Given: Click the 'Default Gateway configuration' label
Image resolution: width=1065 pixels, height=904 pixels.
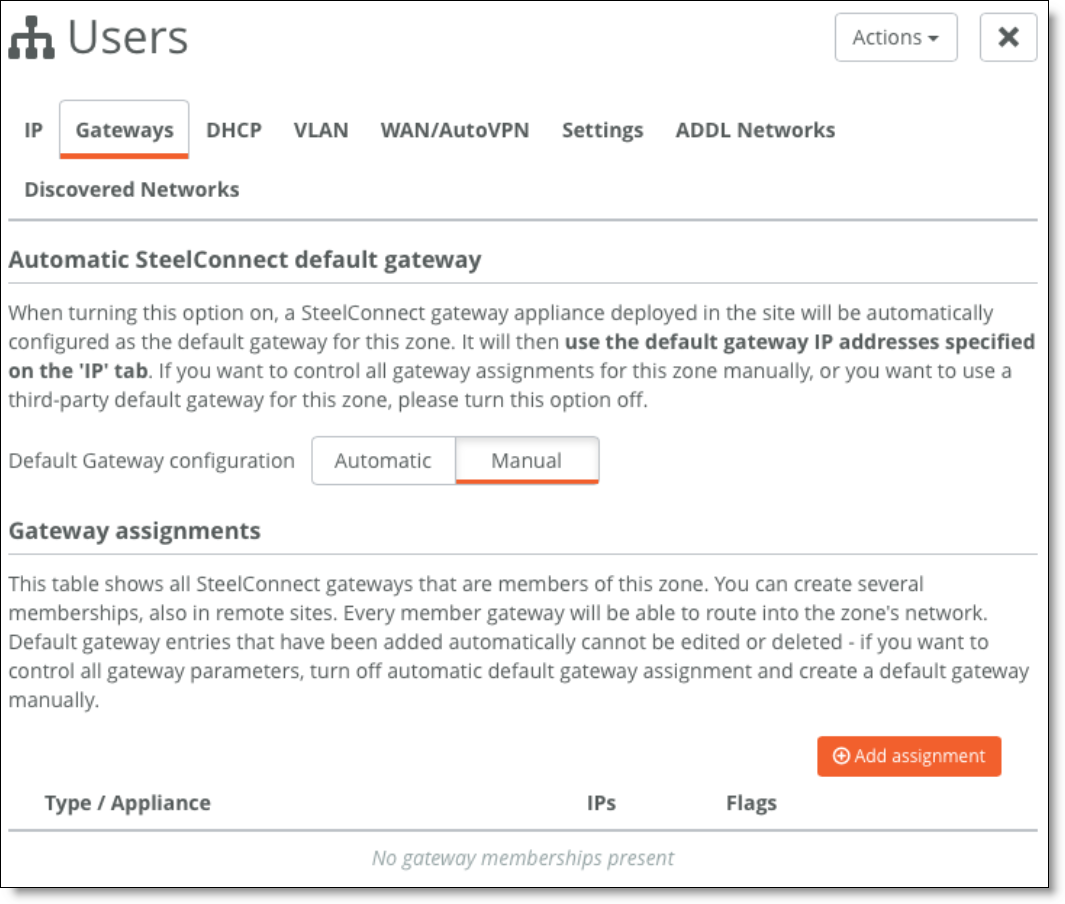Looking at the screenshot, I should click(151, 460).
